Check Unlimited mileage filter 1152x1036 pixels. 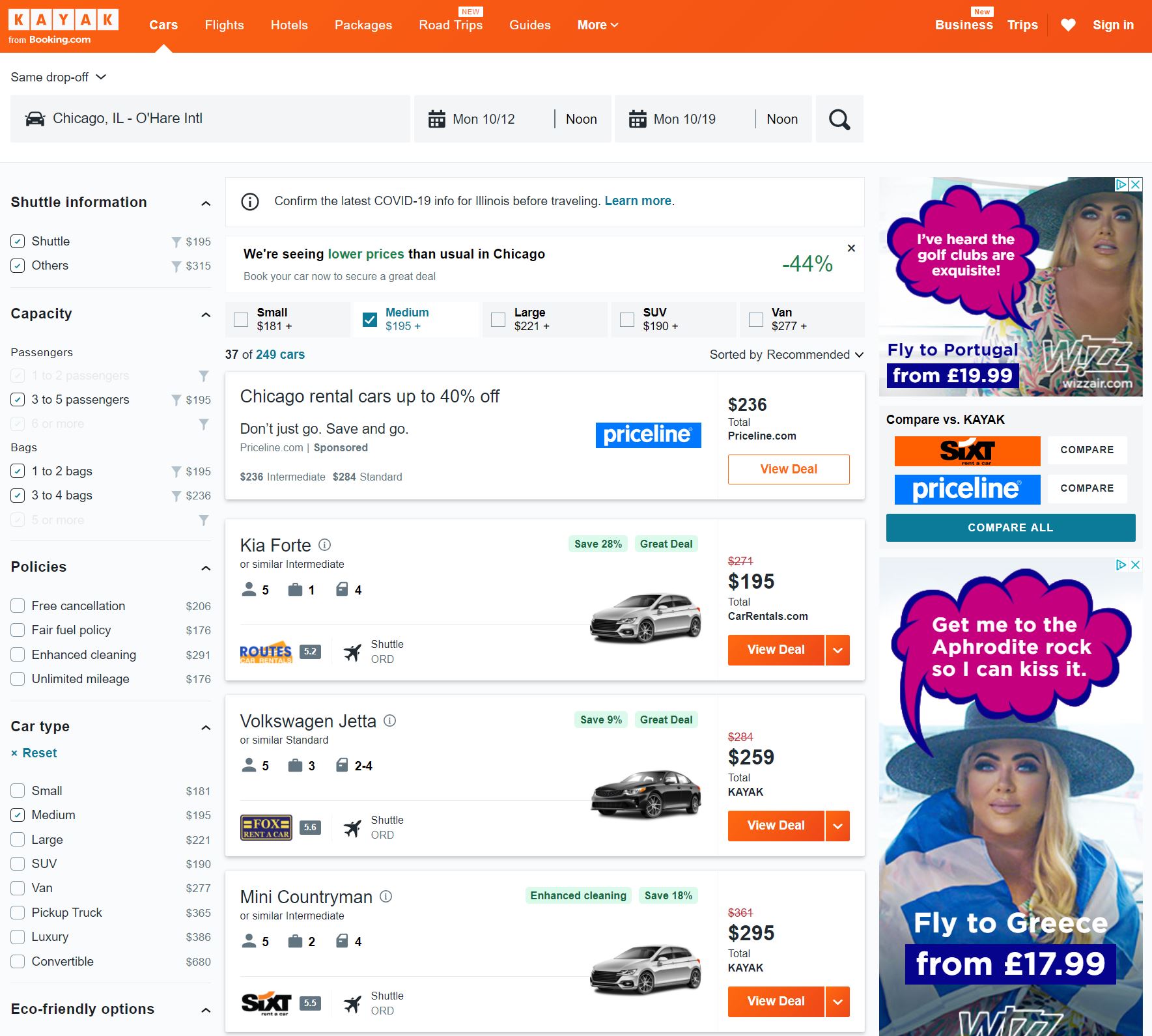18,679
